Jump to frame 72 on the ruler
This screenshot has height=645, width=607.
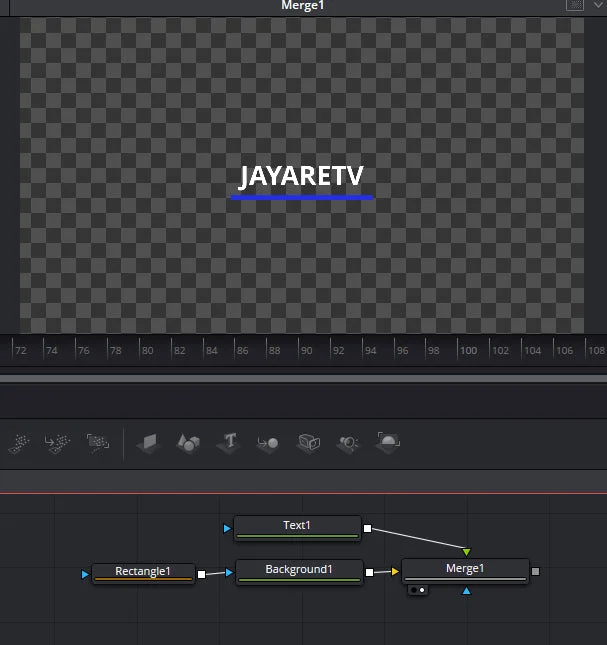(x=21, y=350)
